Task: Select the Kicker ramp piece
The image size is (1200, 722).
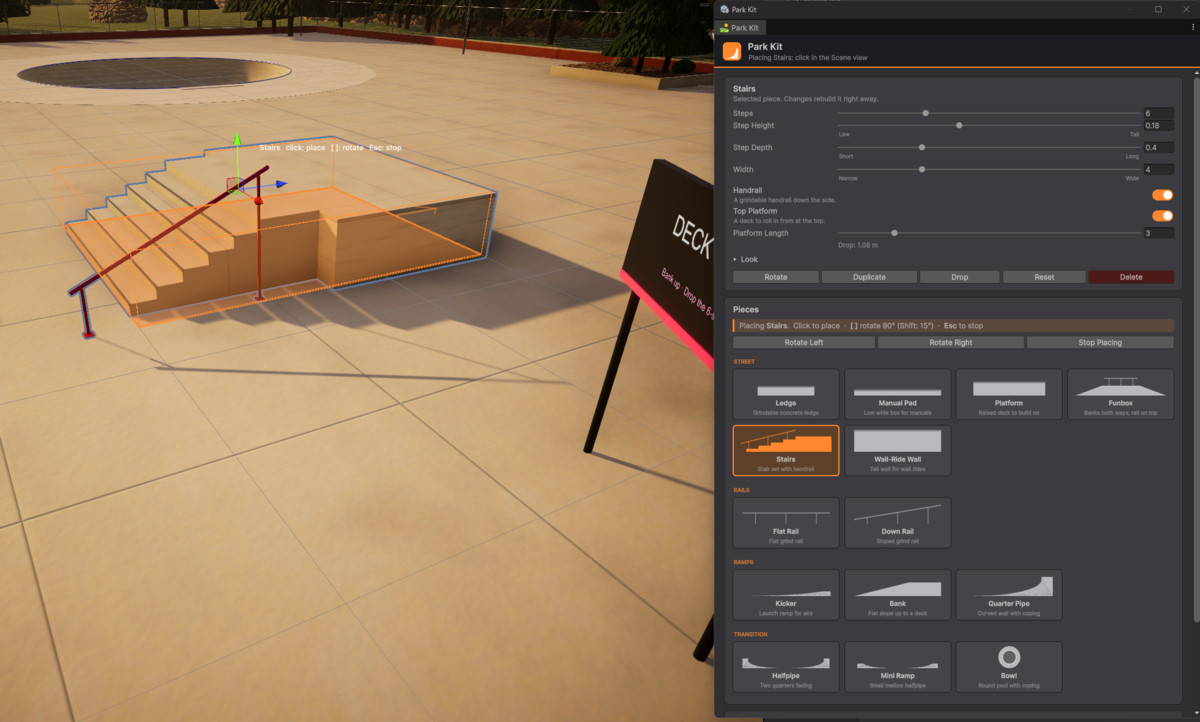Action: pos(786,595)
